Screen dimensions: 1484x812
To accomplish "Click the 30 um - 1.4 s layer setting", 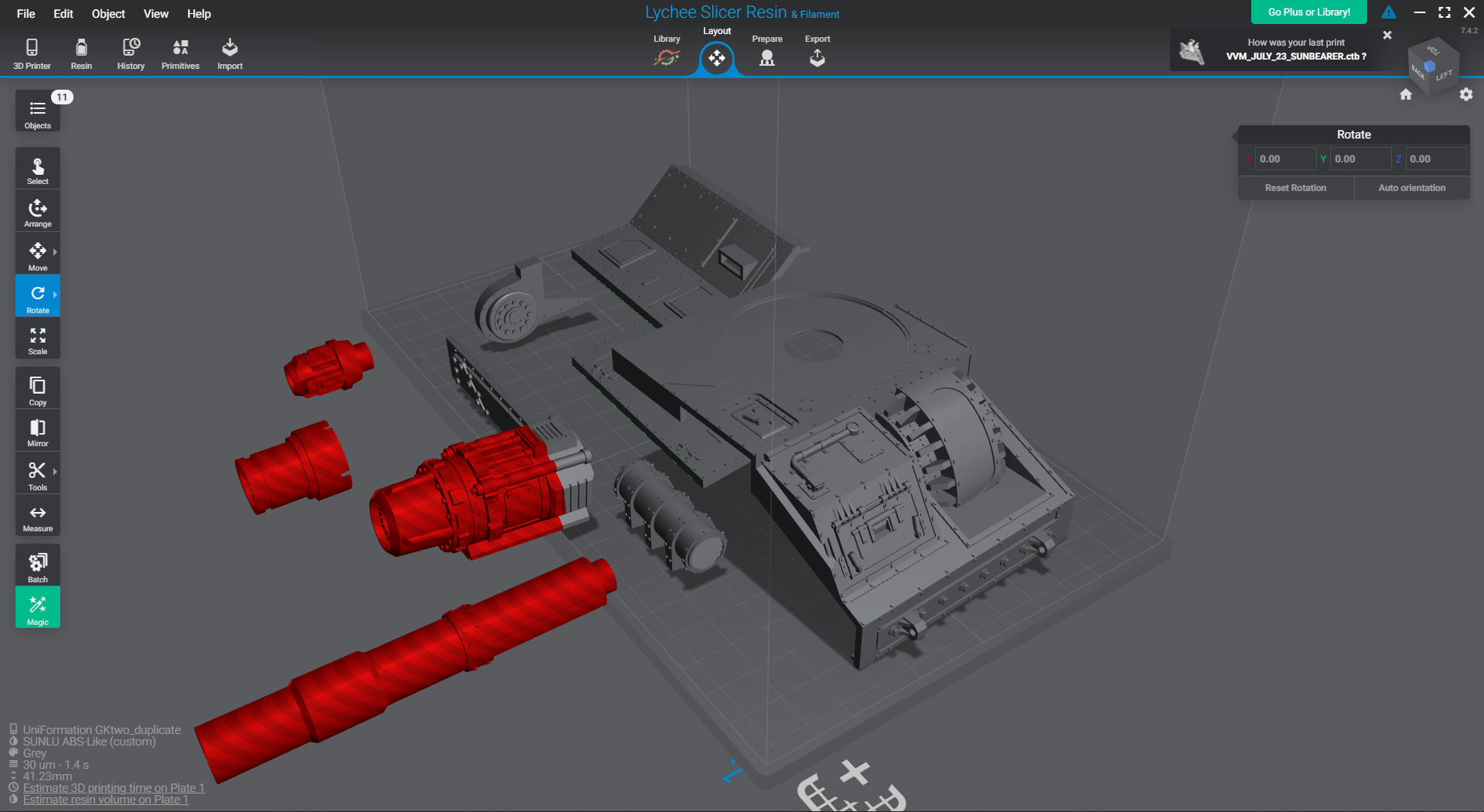I will pyautogui.click(x=56, y=765).
